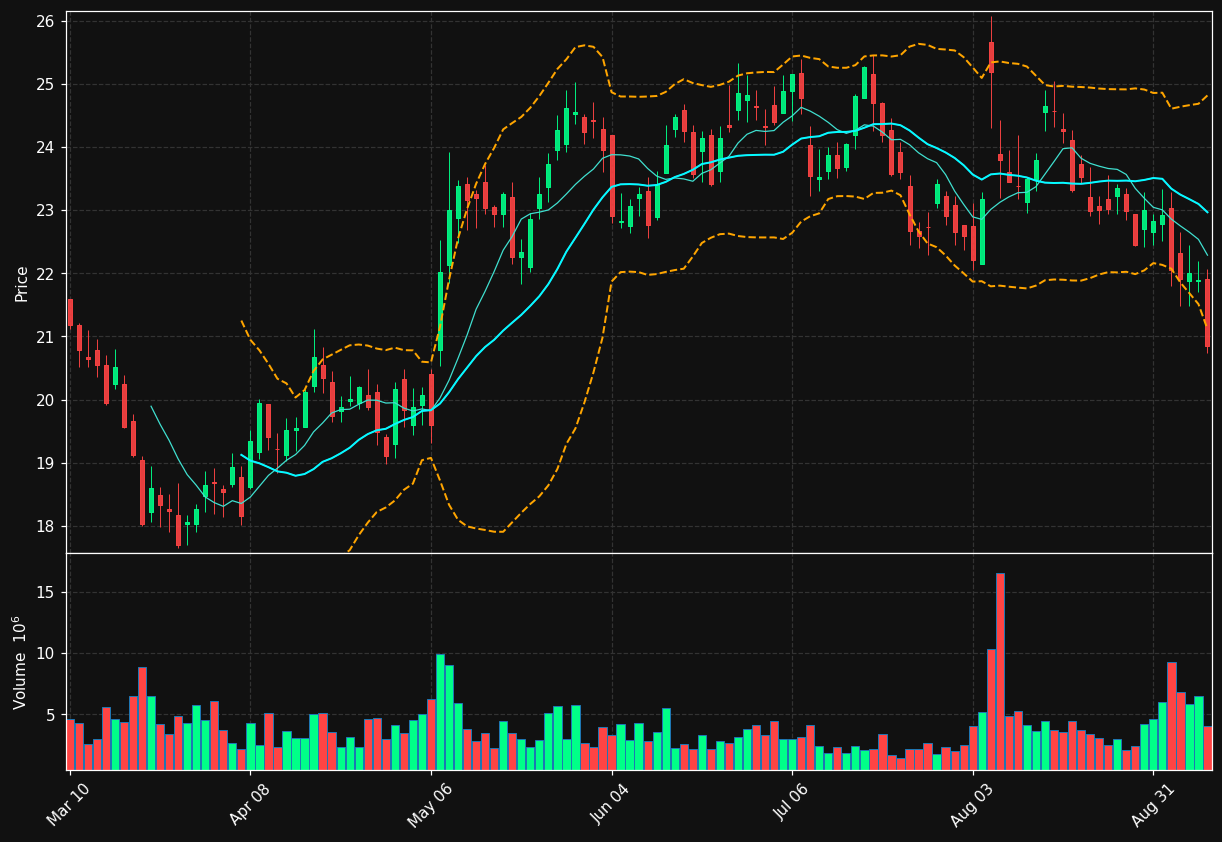Image resolution: width=1222 pixels, height=842 pixels.
Task: Click price axis value 25
Action: 47,84
